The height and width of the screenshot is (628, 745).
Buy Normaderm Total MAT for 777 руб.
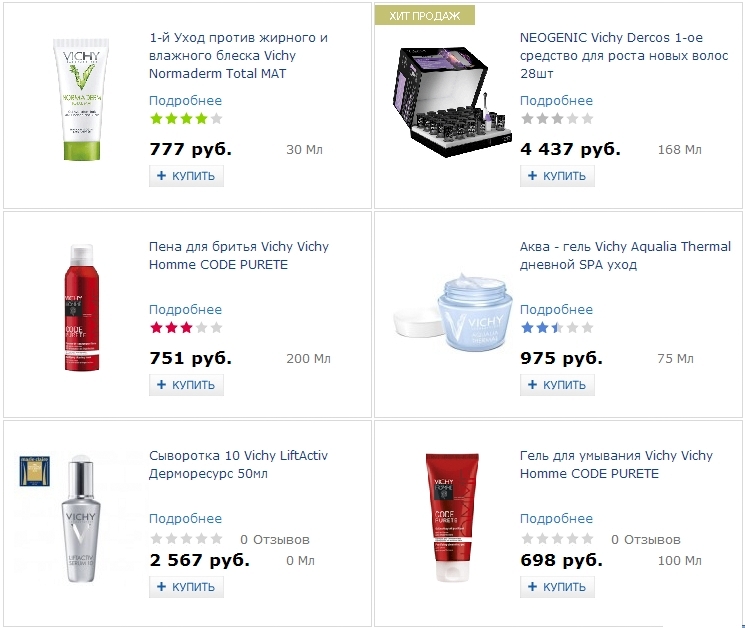(x=186, y=176)
